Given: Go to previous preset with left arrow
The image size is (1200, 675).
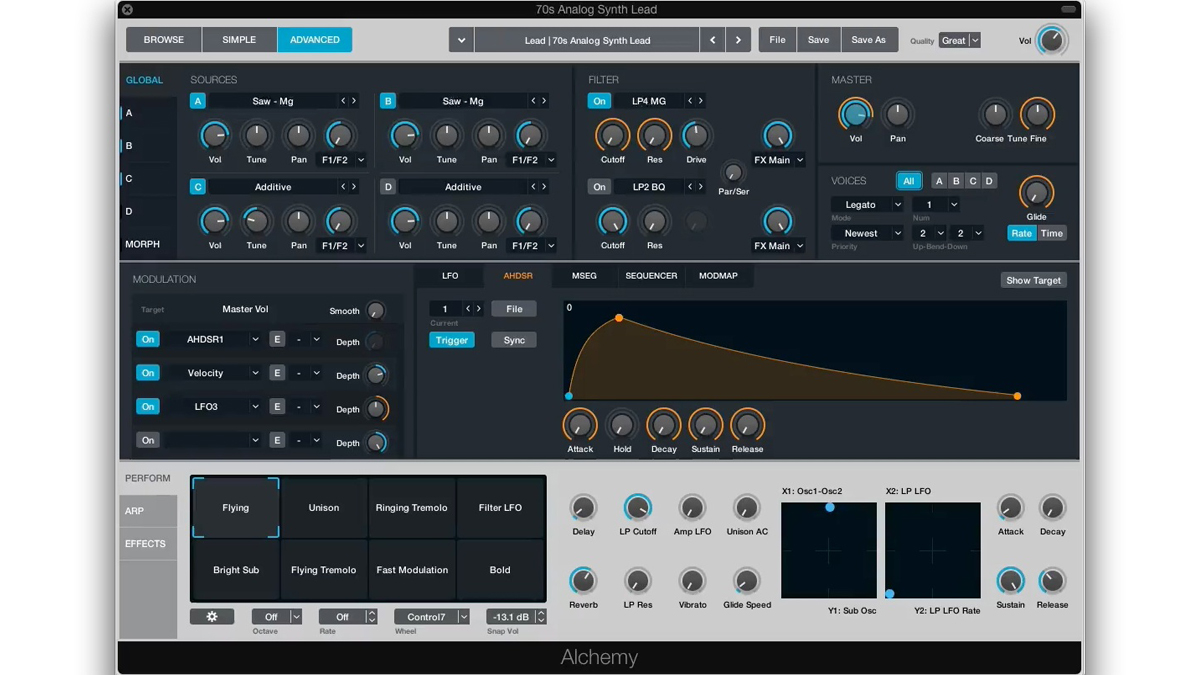Looking at the screenshot, I should (713, 40).
